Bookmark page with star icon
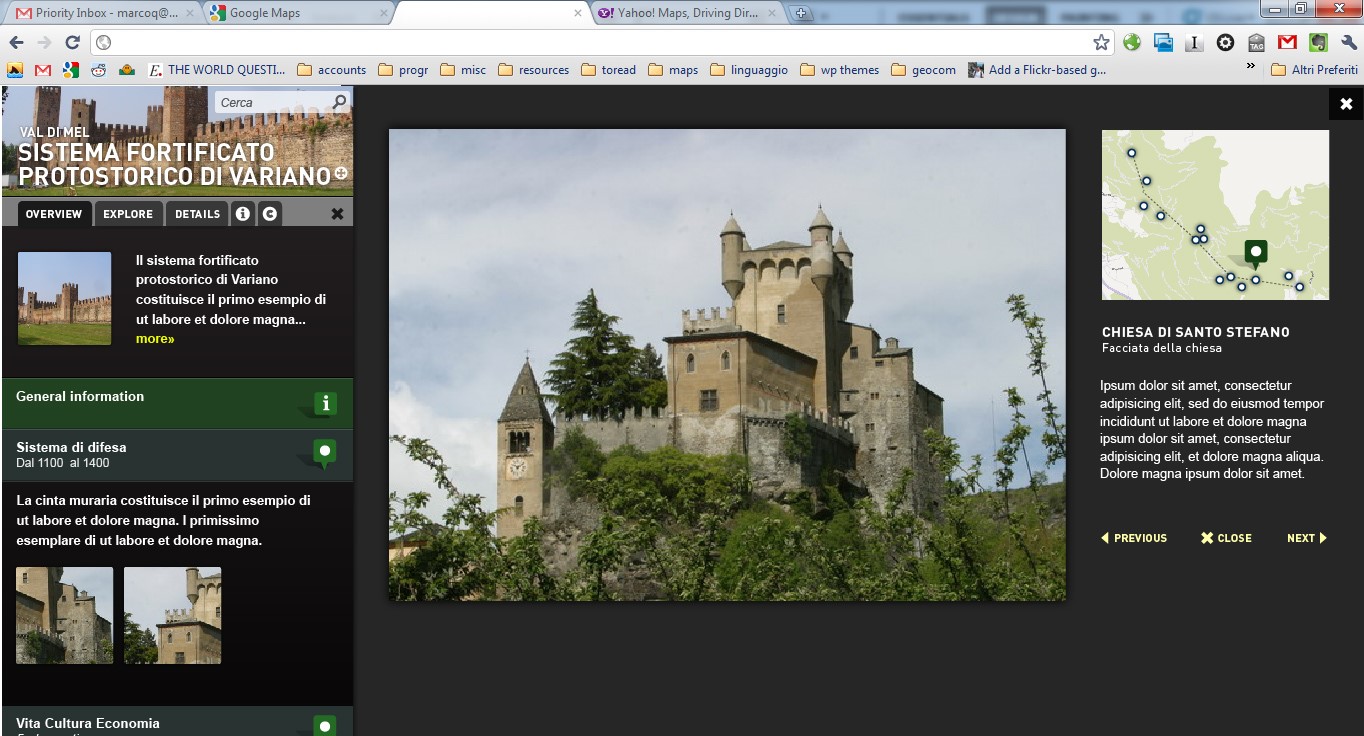Image resolution: width=1364 pixels, height=736 pixels. click(x=1101, y=42)
